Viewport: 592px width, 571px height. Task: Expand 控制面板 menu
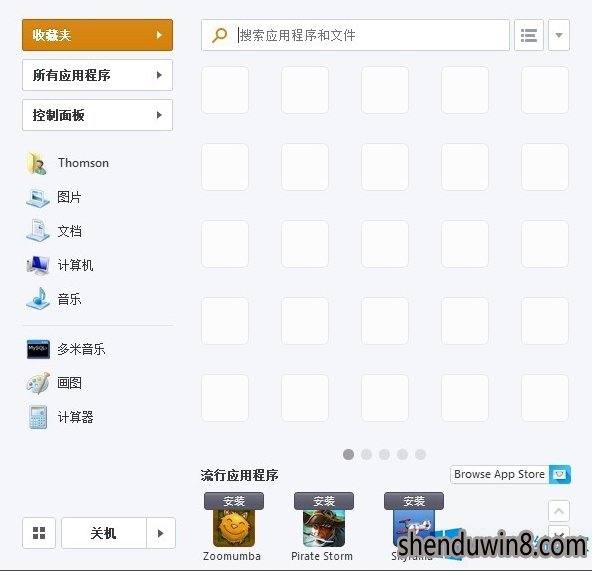pos(97,115)
